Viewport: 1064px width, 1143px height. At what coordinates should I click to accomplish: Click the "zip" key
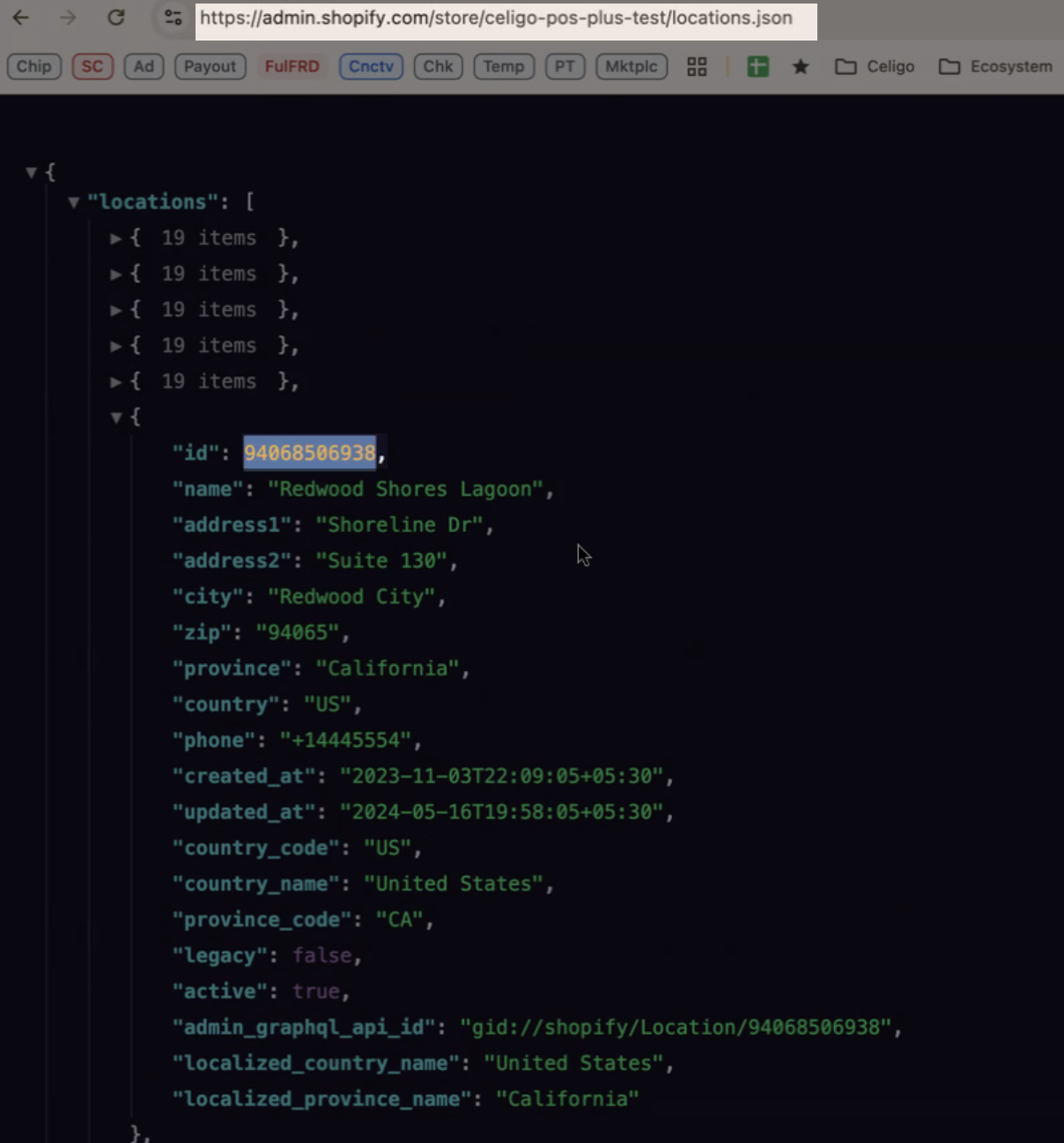coord(202,632)
